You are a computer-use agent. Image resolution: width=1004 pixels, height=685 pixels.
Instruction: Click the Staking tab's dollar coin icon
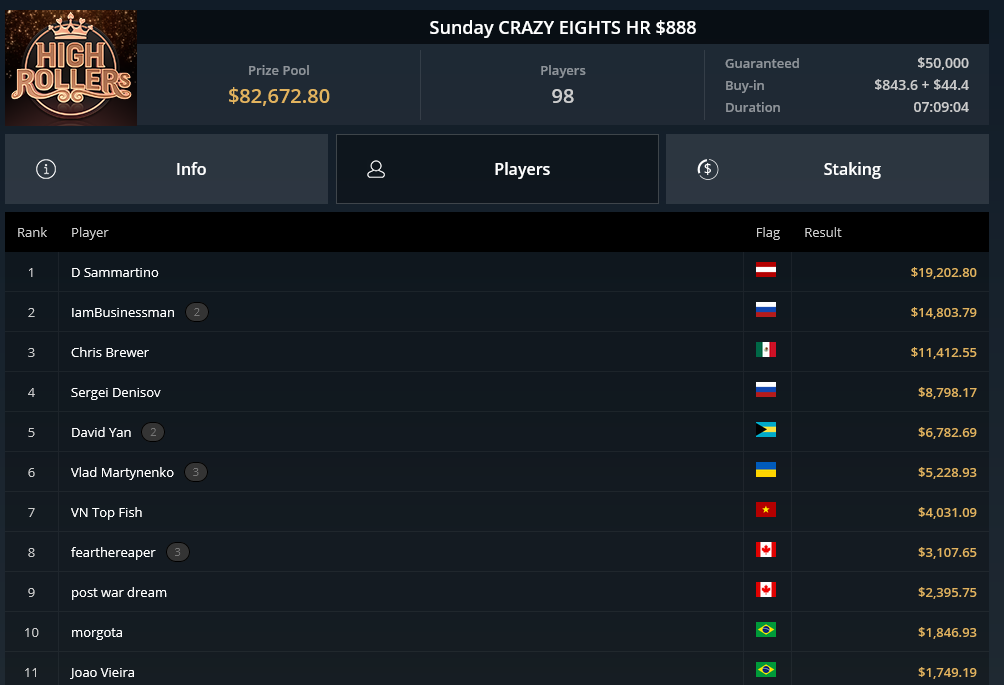(x=708, y=169)
